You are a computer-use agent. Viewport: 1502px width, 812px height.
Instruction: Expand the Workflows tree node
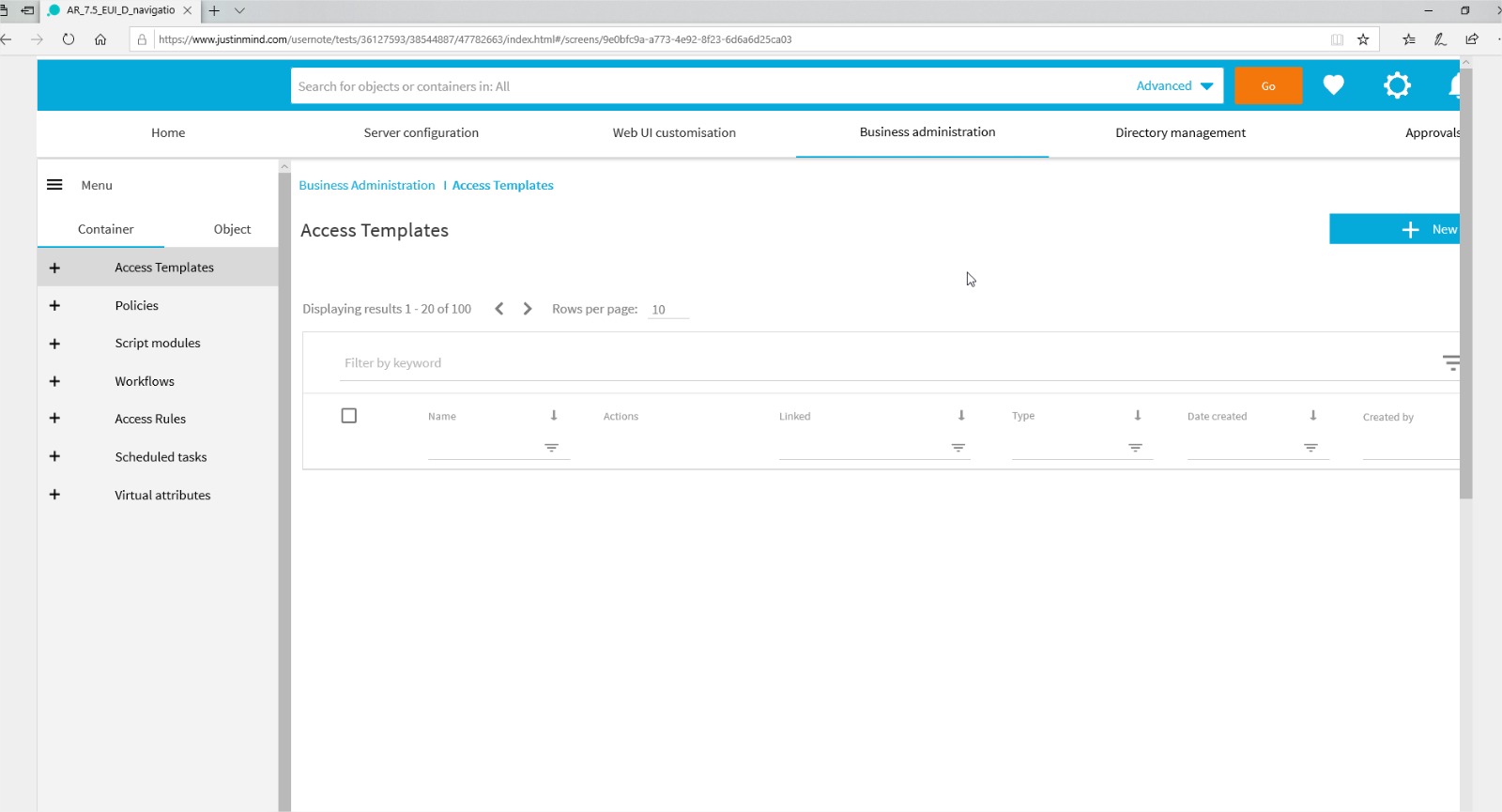pyautogui.click(x=54, y=381)
